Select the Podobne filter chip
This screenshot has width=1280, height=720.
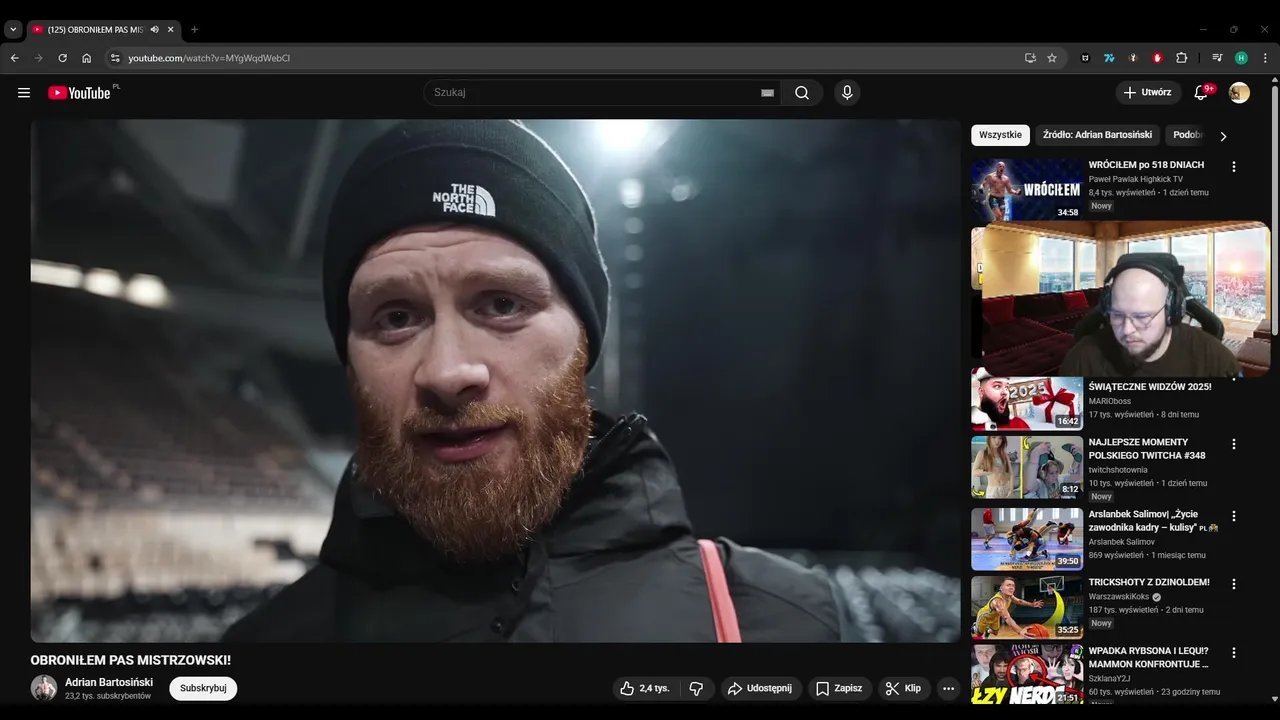[x=1188, y=135]
